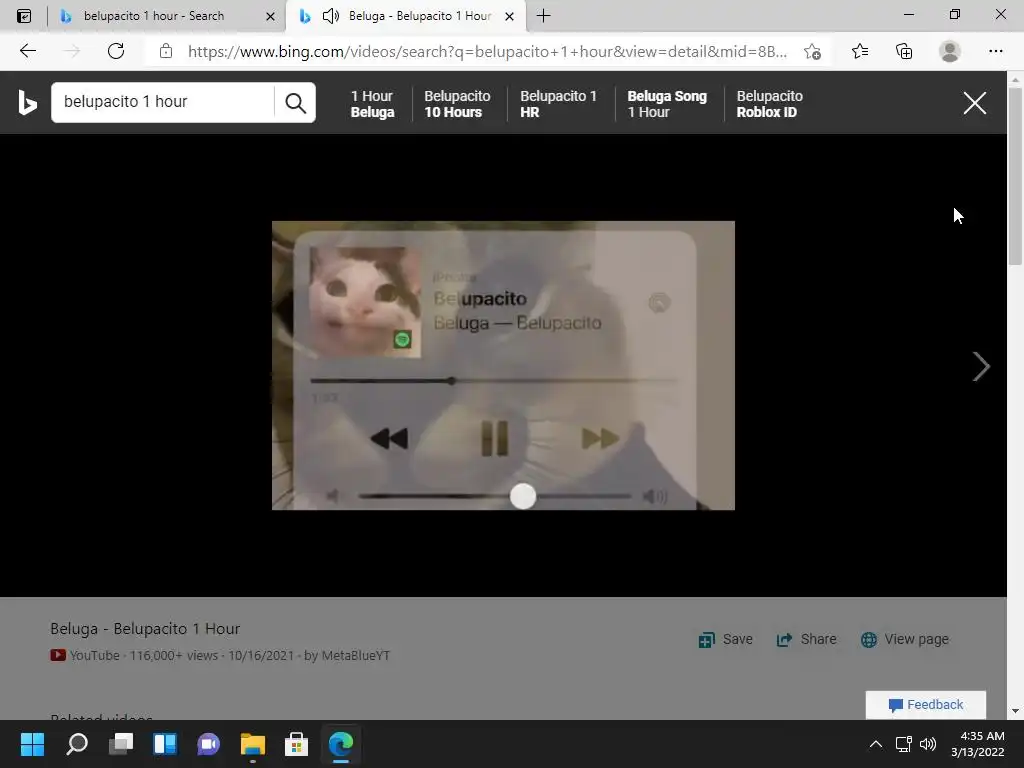Open File Explorer from the taskbar
The image size is (1024, 768).
point(253,744)
